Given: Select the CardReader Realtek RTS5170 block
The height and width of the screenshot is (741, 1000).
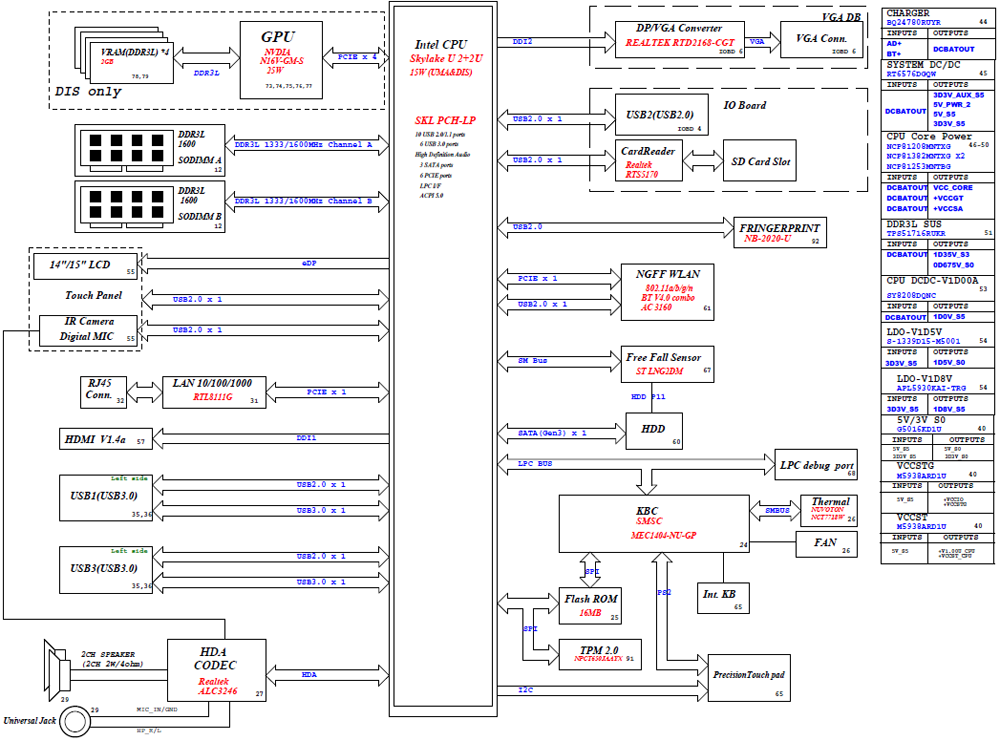Looking at the screenshot, I should (649, 161).
